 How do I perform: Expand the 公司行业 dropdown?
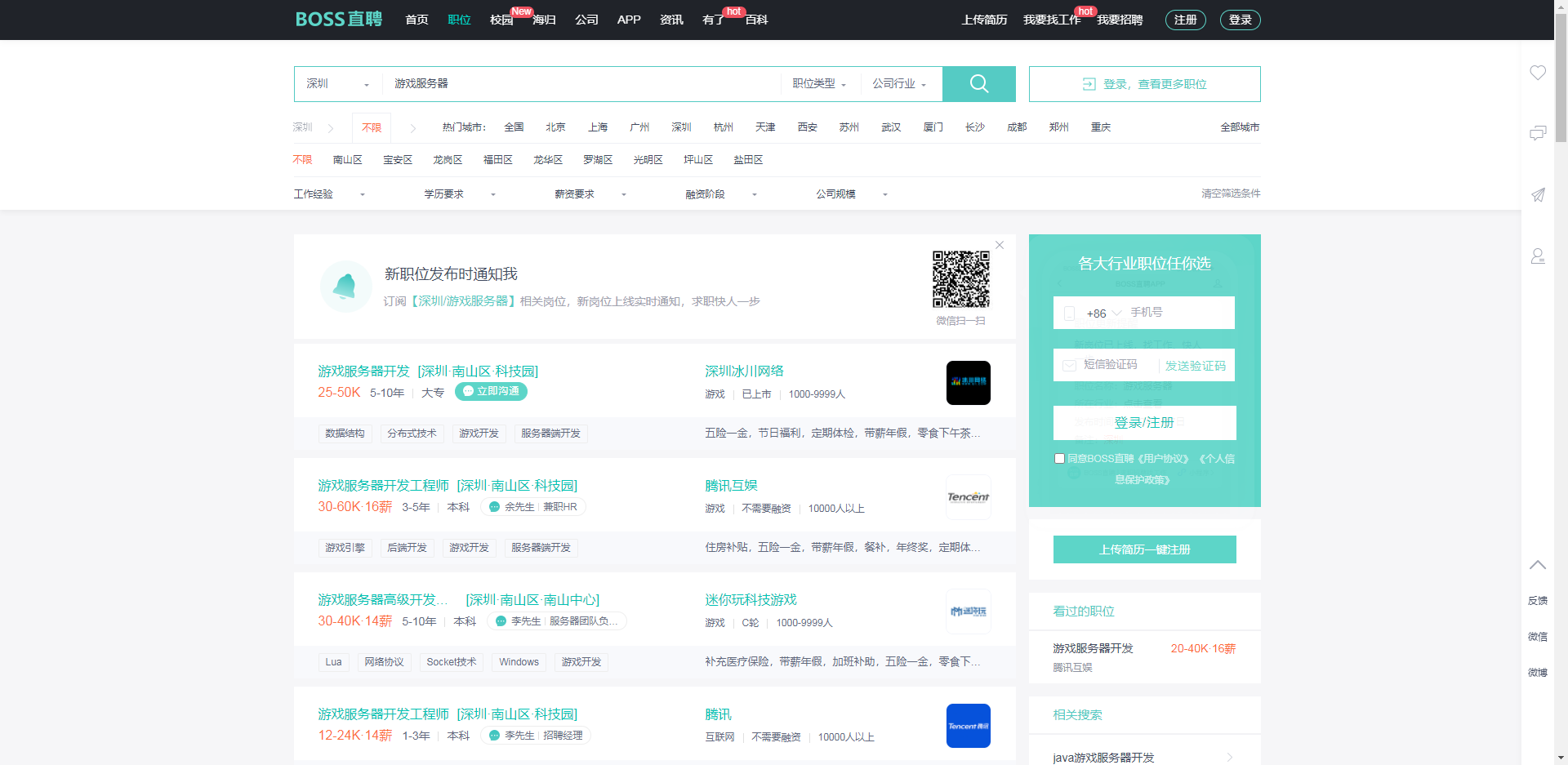(899, 84)
